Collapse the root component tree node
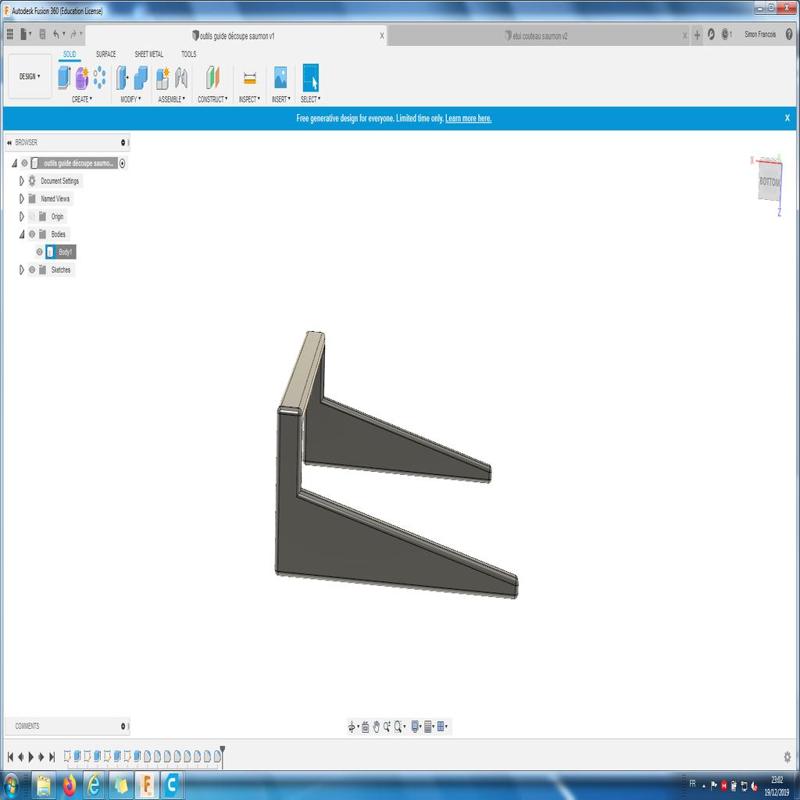 click(14, 163)
